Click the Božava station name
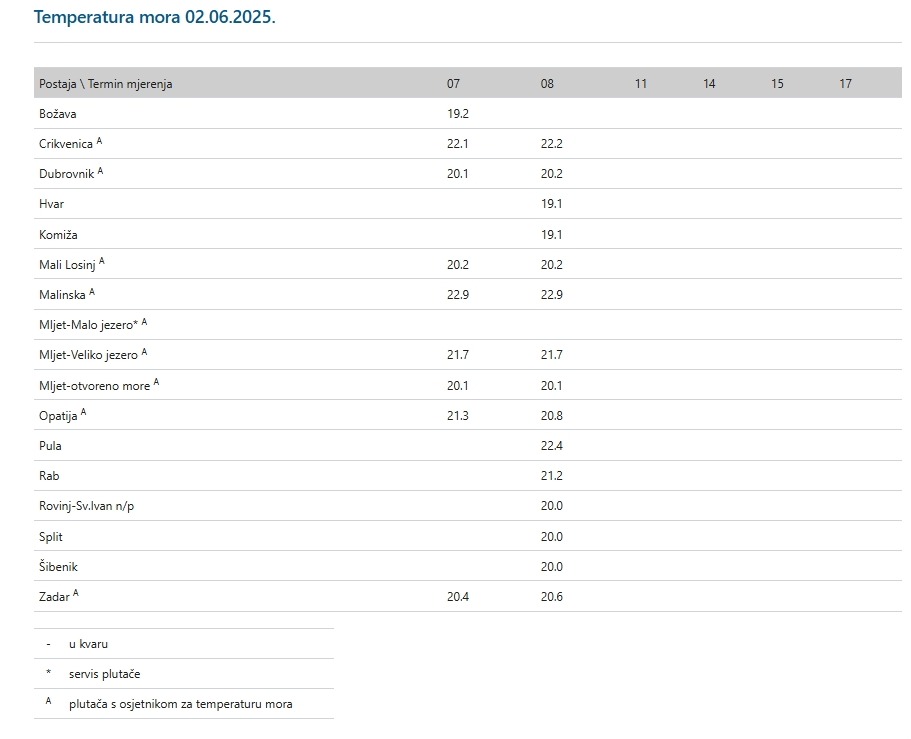This screenshot has width=911, height=739. point(58,114)
